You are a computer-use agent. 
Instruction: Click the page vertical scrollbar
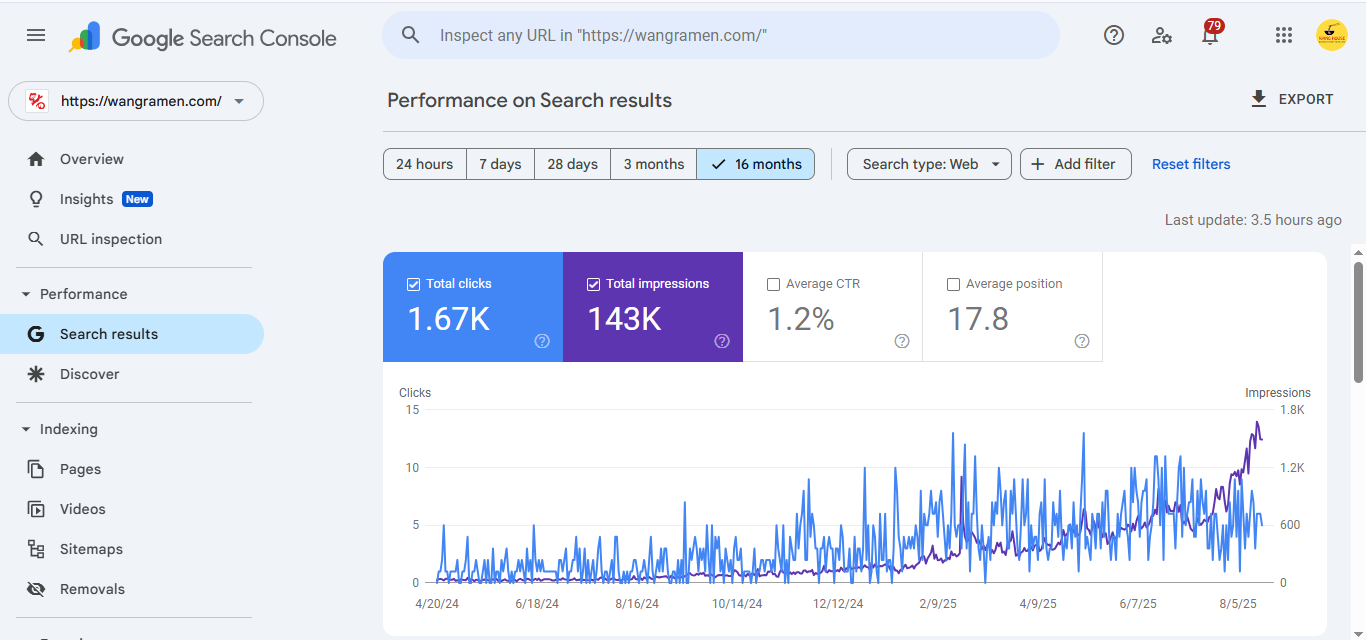[x=1358, y=322]
